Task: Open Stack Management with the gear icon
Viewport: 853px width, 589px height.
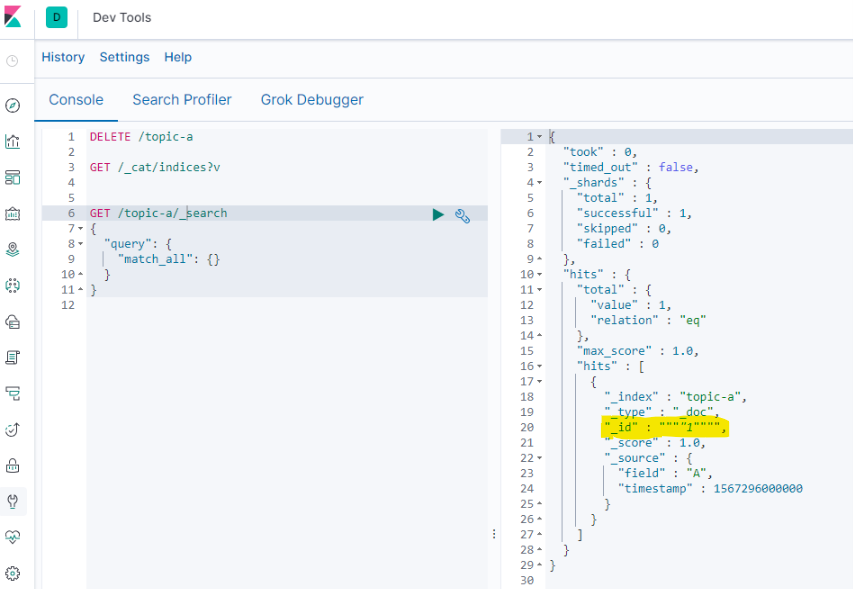Action: (14, 574)
